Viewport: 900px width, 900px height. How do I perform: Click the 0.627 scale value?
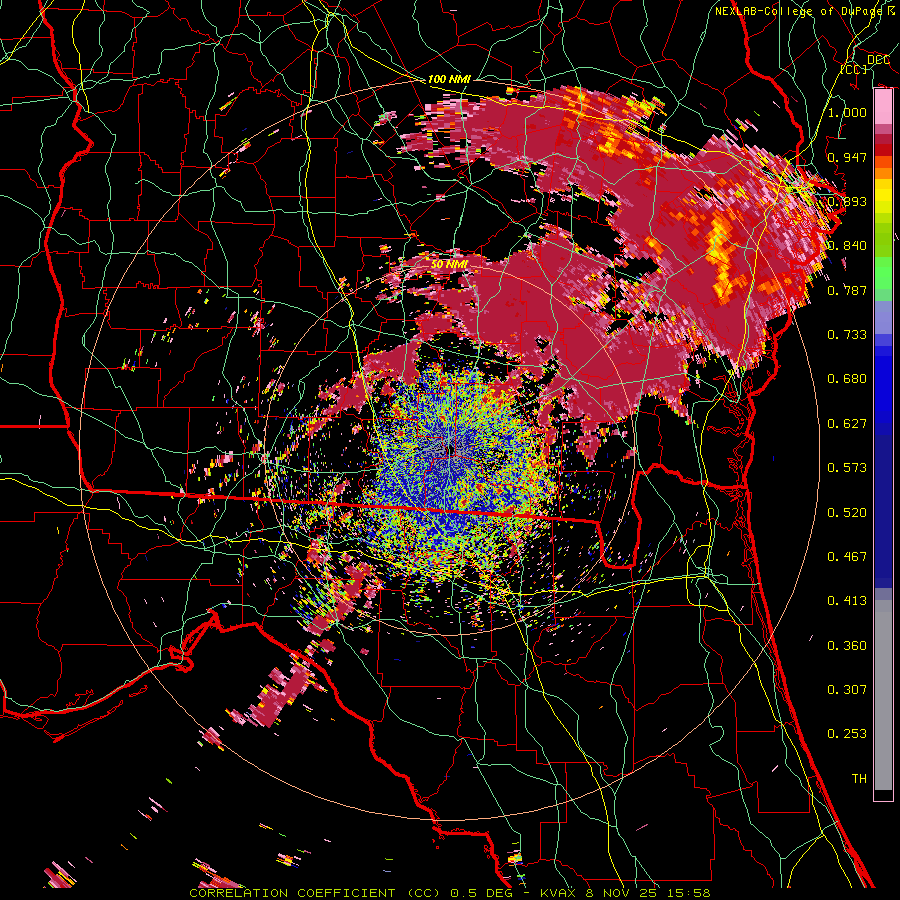pyautogui.click(x=847, y=424)
